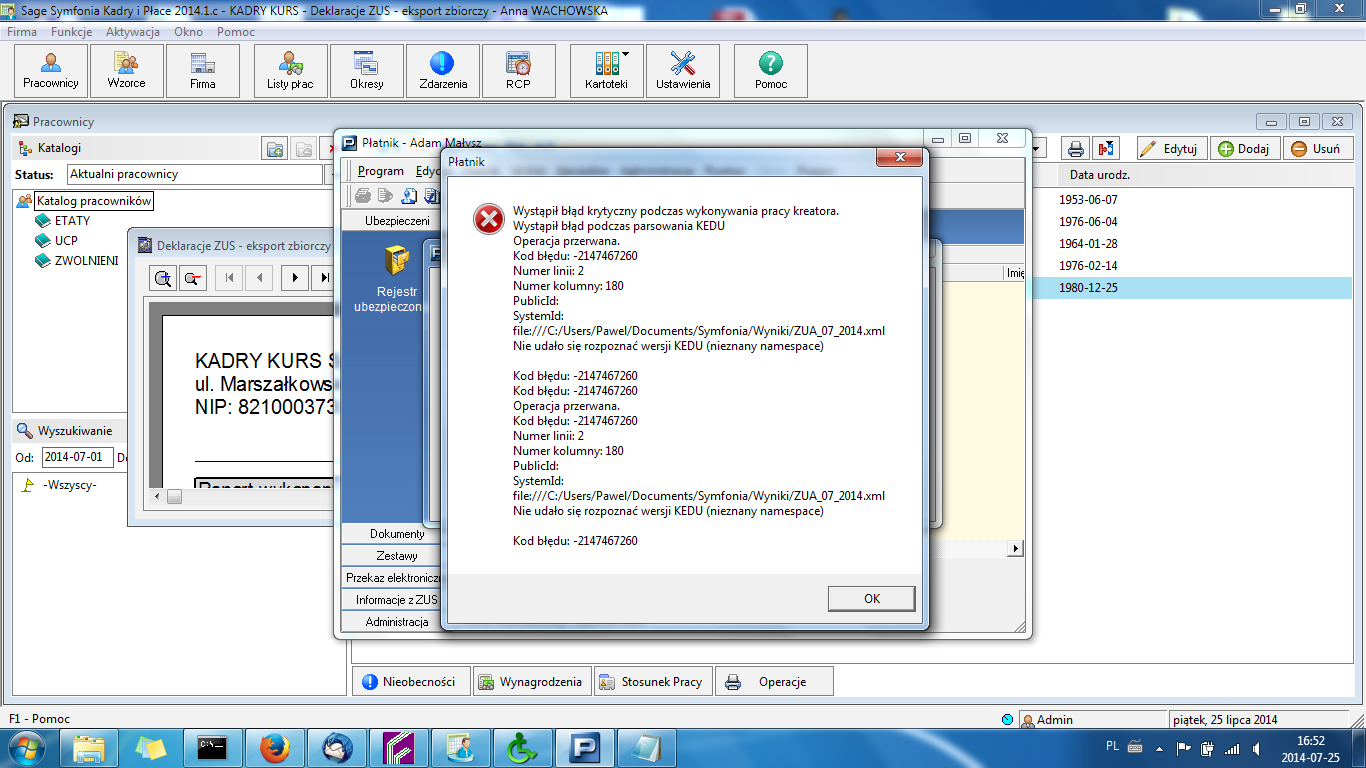Open the Pracownicy module in toolbar
The image size is (1366, 768).
[x=51, y=71]
